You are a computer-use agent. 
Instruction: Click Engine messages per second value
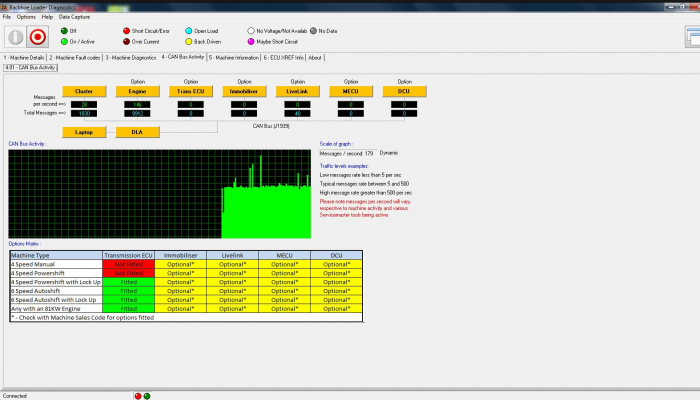pos(138,104)
